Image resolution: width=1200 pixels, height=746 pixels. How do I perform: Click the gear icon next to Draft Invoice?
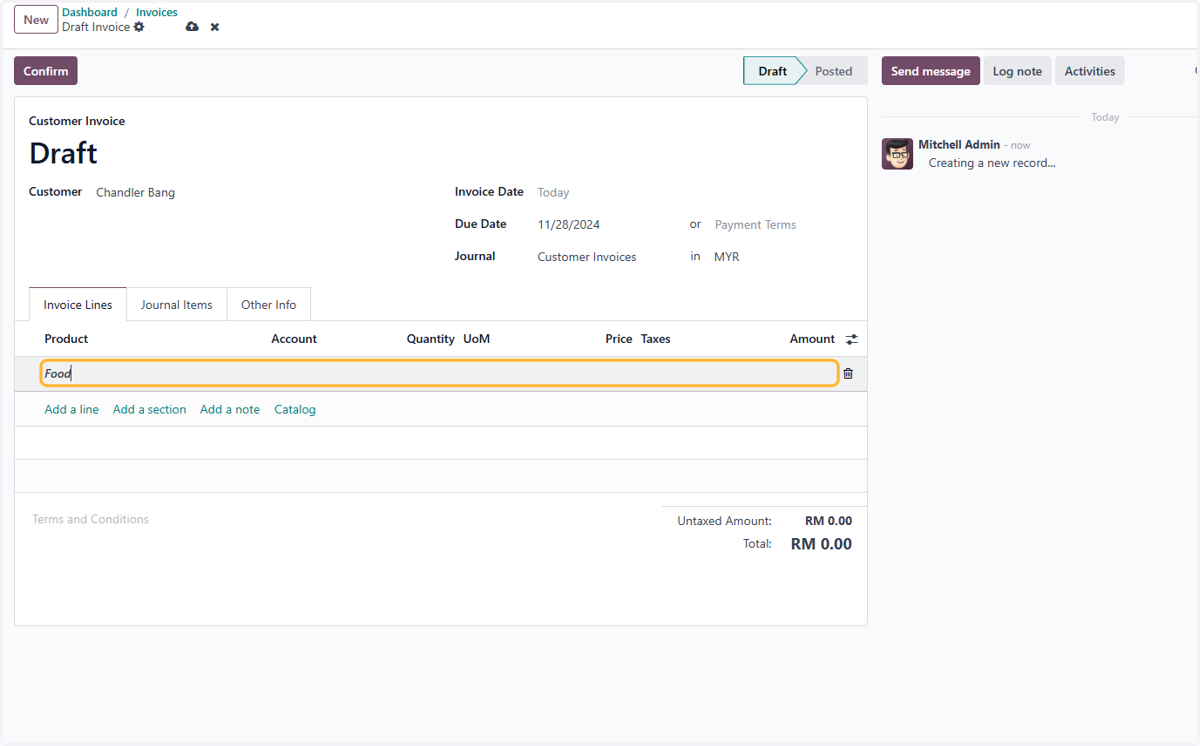pyautogui.click(x=139, y=27)
